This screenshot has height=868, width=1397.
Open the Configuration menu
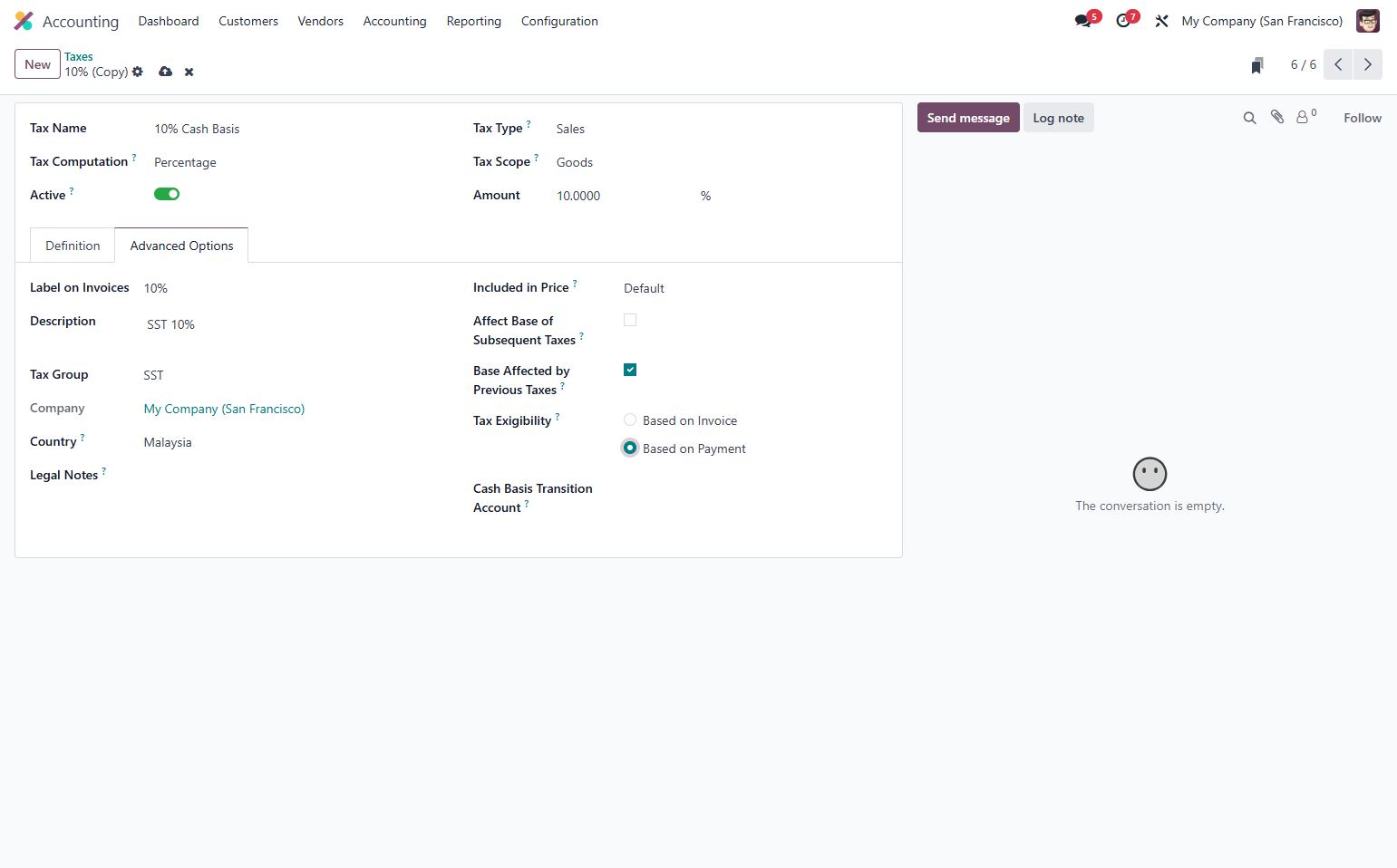[559, 21]
